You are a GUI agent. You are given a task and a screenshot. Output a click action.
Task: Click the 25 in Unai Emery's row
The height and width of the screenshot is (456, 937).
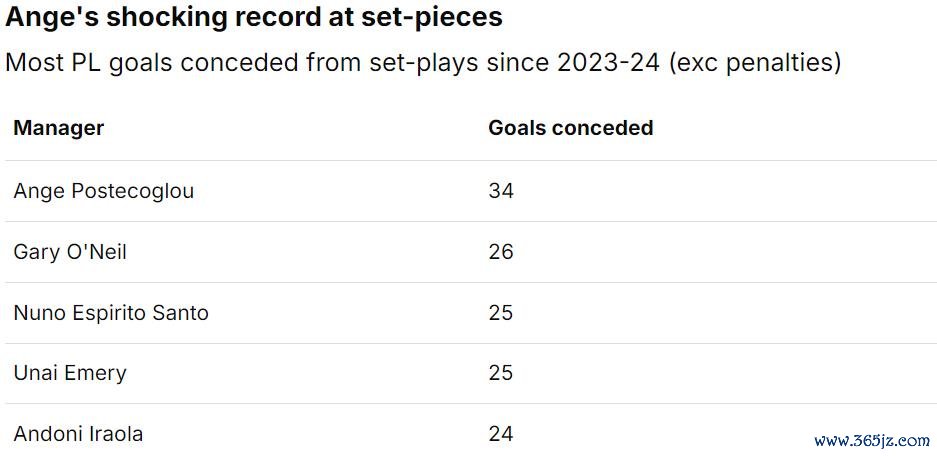coord(501,373)
